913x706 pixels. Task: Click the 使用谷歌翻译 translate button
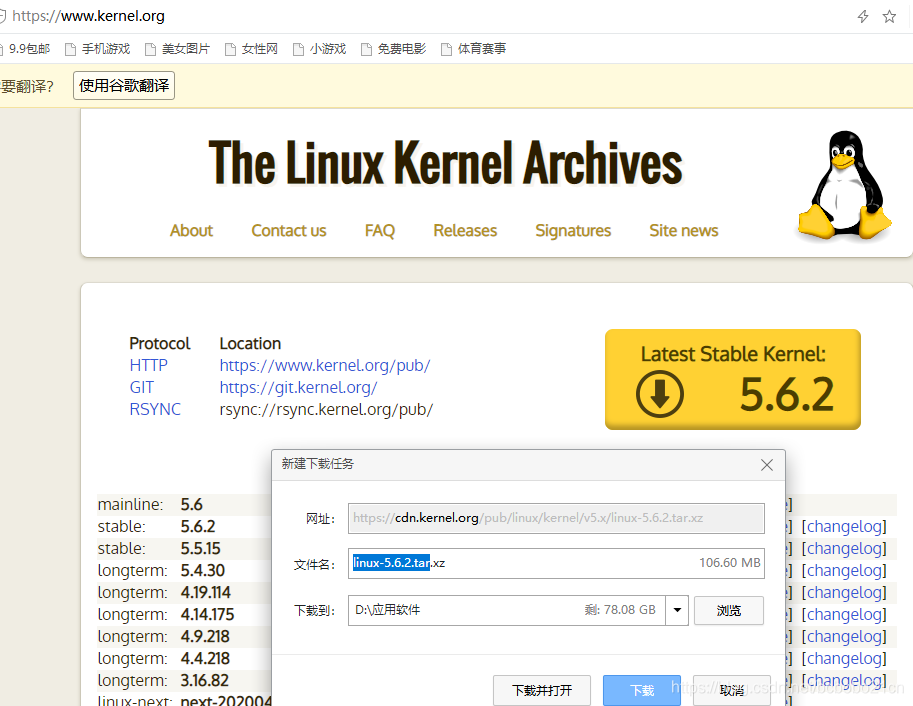[x=124, y=86]
